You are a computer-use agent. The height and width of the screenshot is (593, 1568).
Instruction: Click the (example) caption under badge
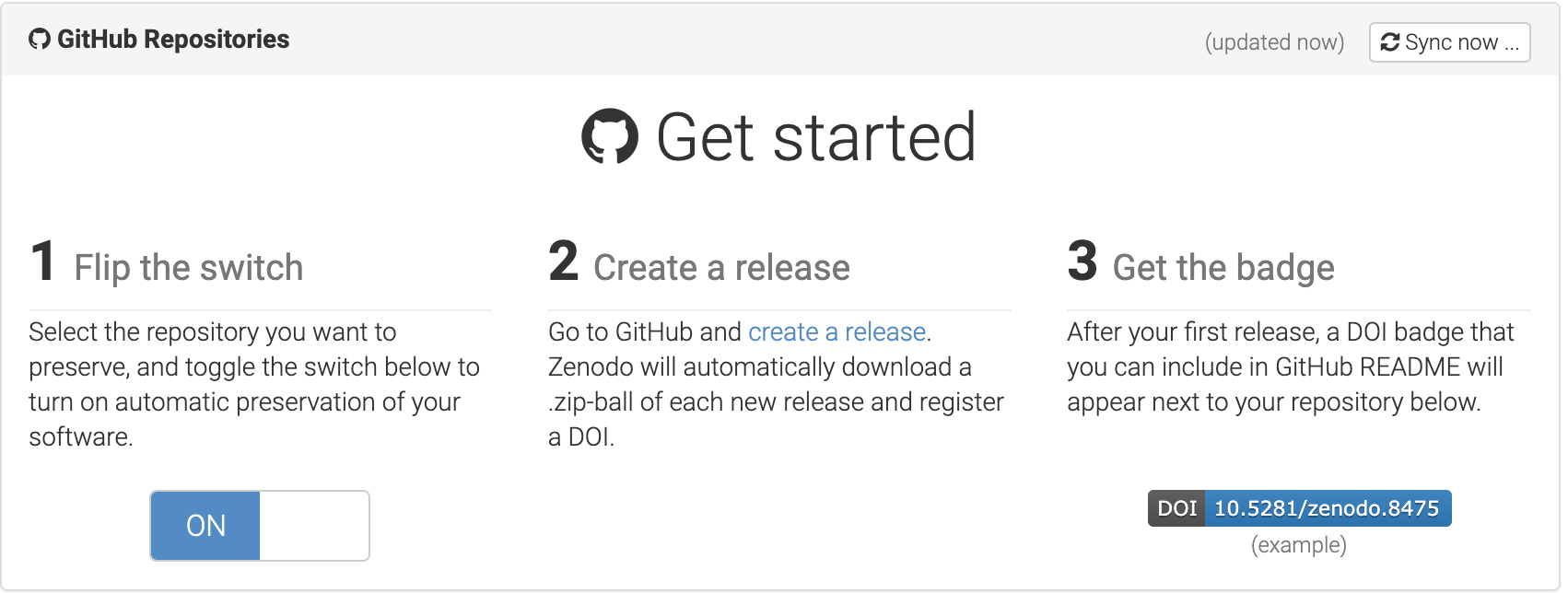click(x=1299, y=545)
